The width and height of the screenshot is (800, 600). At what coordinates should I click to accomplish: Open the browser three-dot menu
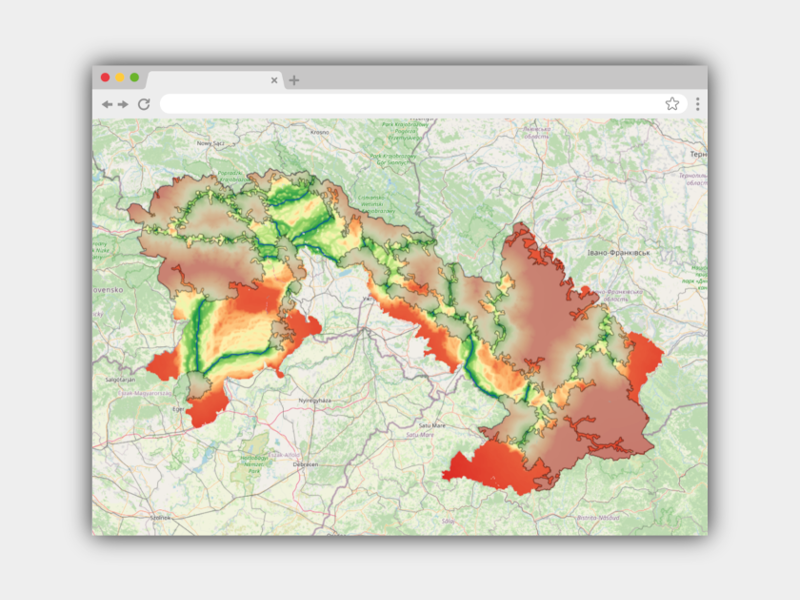(697, 104)
